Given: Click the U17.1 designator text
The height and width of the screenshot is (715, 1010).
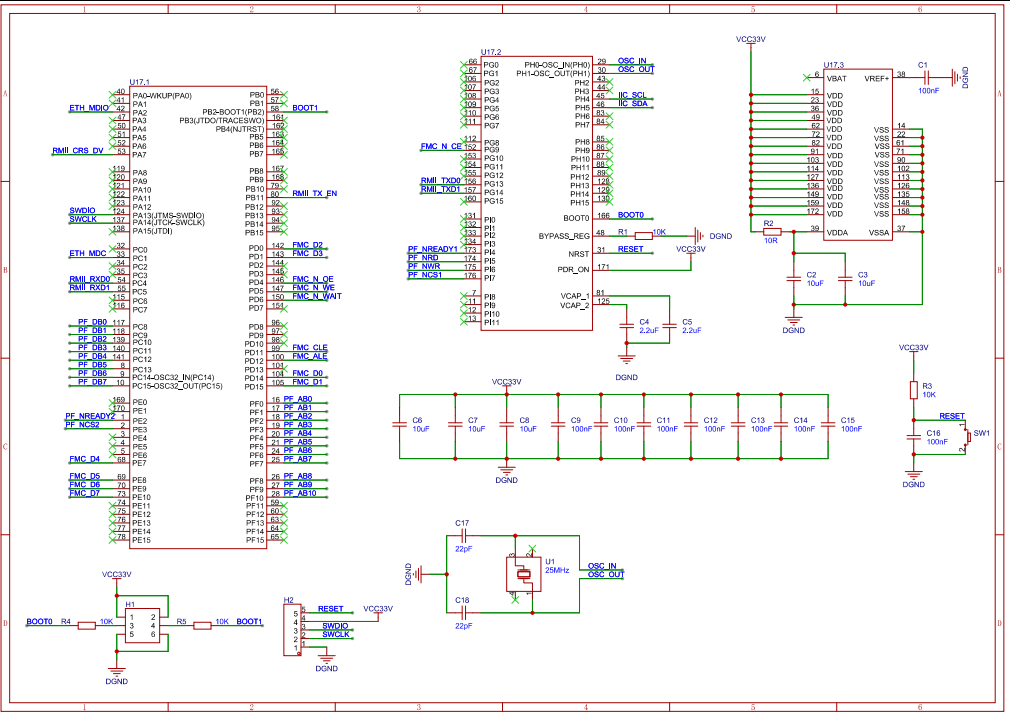Looking at the screenshot, I should [x=139, y=81].
